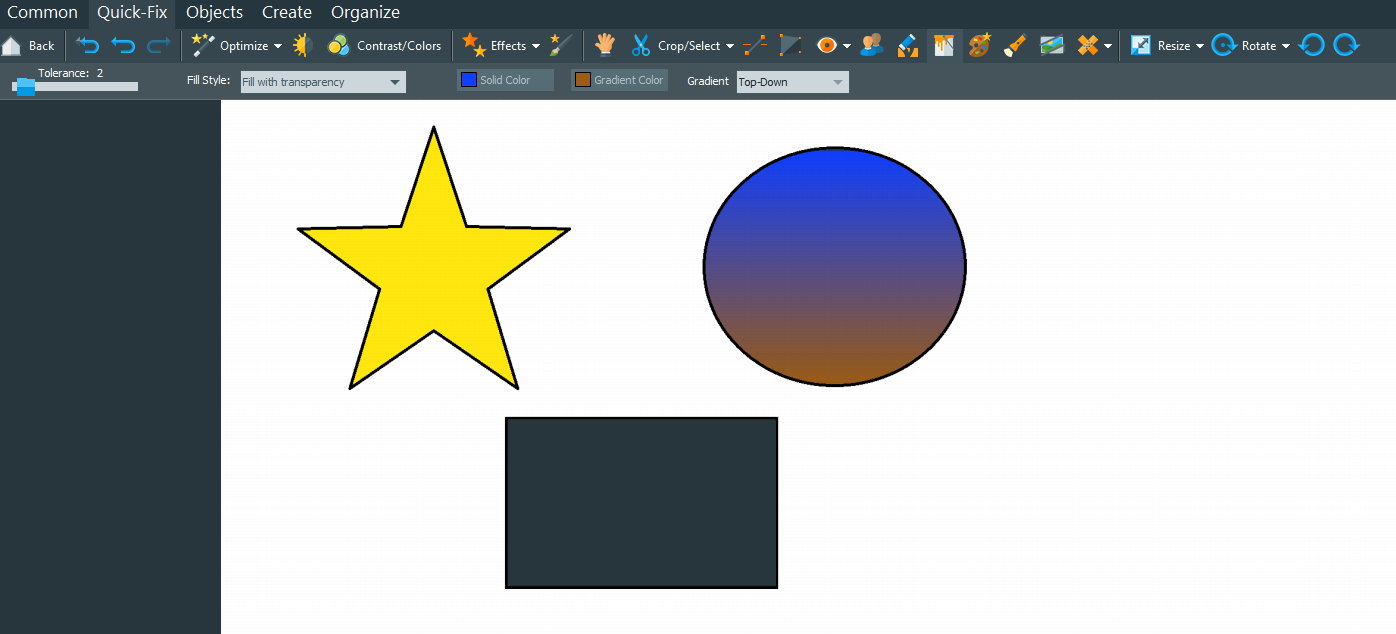Click the red-eye correction eye icon
Image resolution: width=1396 pixels, height=634 pixels.
tap(826, 45)
